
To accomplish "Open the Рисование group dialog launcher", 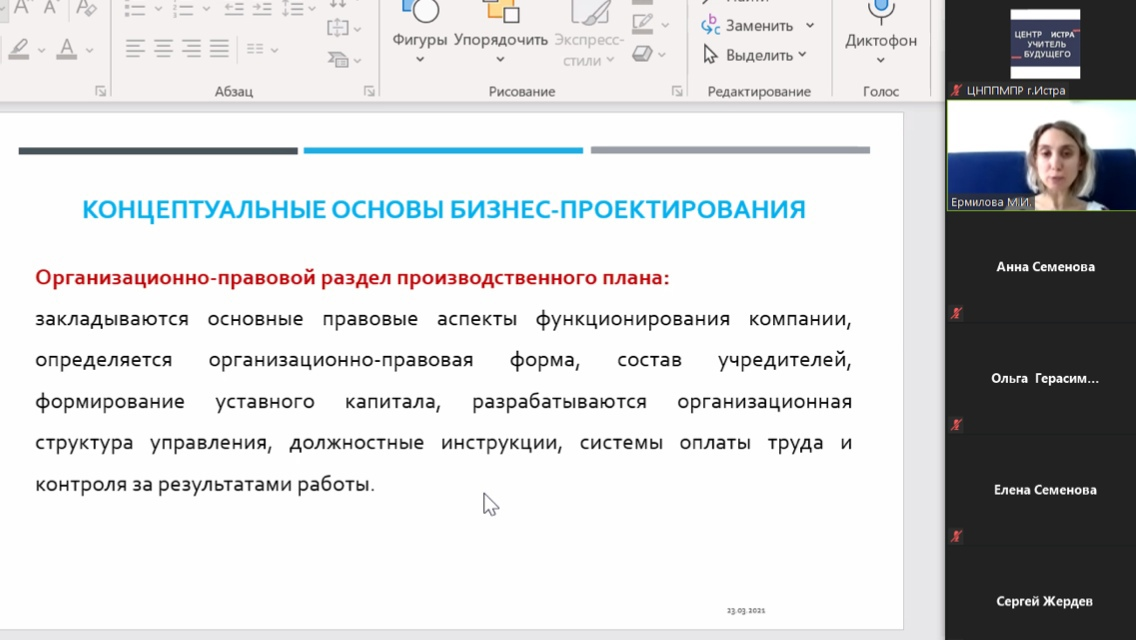I will click(677, 90).
